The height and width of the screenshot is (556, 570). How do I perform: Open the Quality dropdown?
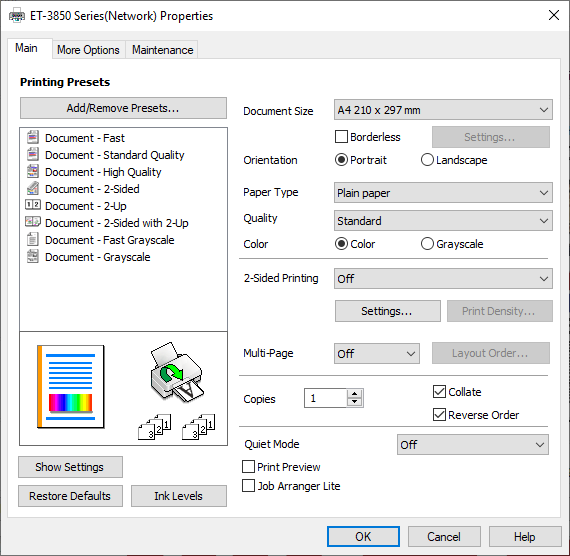coord(443,221)
